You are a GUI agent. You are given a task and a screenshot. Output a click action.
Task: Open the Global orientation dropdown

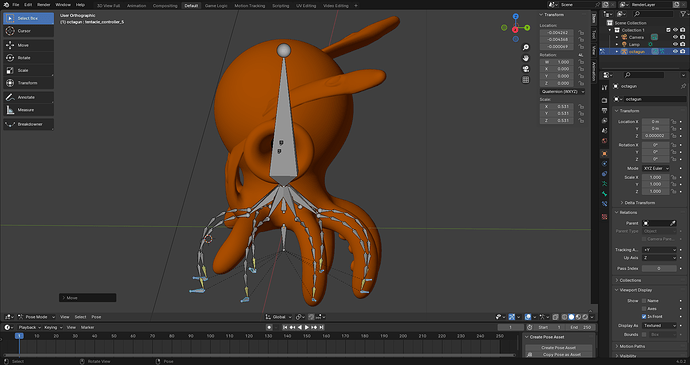[x=278, y=317]
